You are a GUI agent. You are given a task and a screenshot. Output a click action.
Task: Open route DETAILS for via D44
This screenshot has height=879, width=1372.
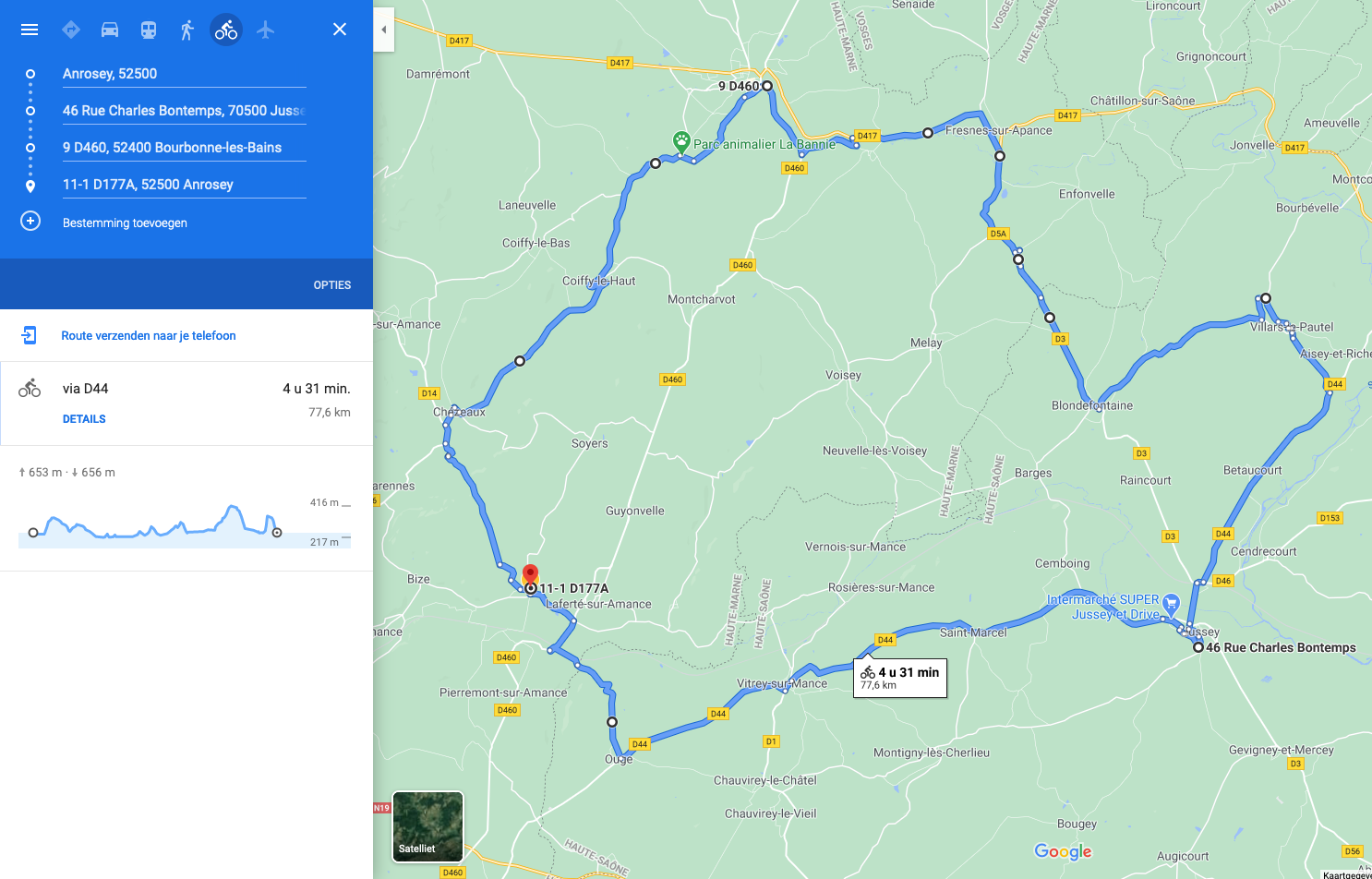[84, 419]
